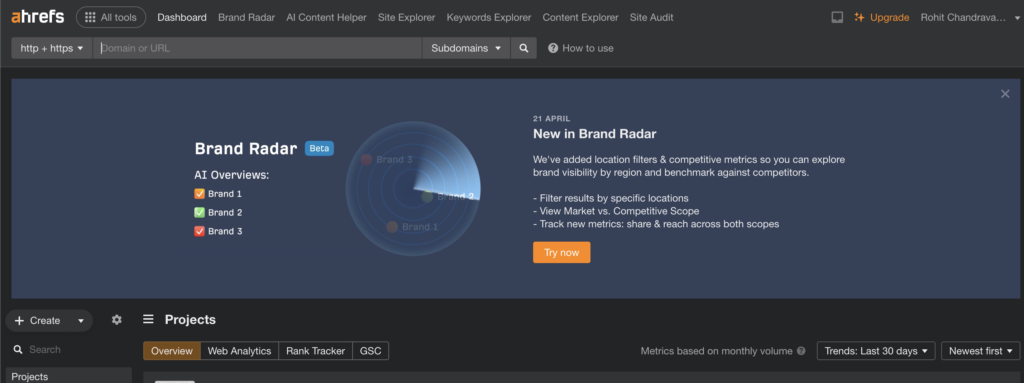The height and width of the screenshot is (383, 1024).
Task: Click the monitor icon beside Upgrade
Action: pos(837,18)
